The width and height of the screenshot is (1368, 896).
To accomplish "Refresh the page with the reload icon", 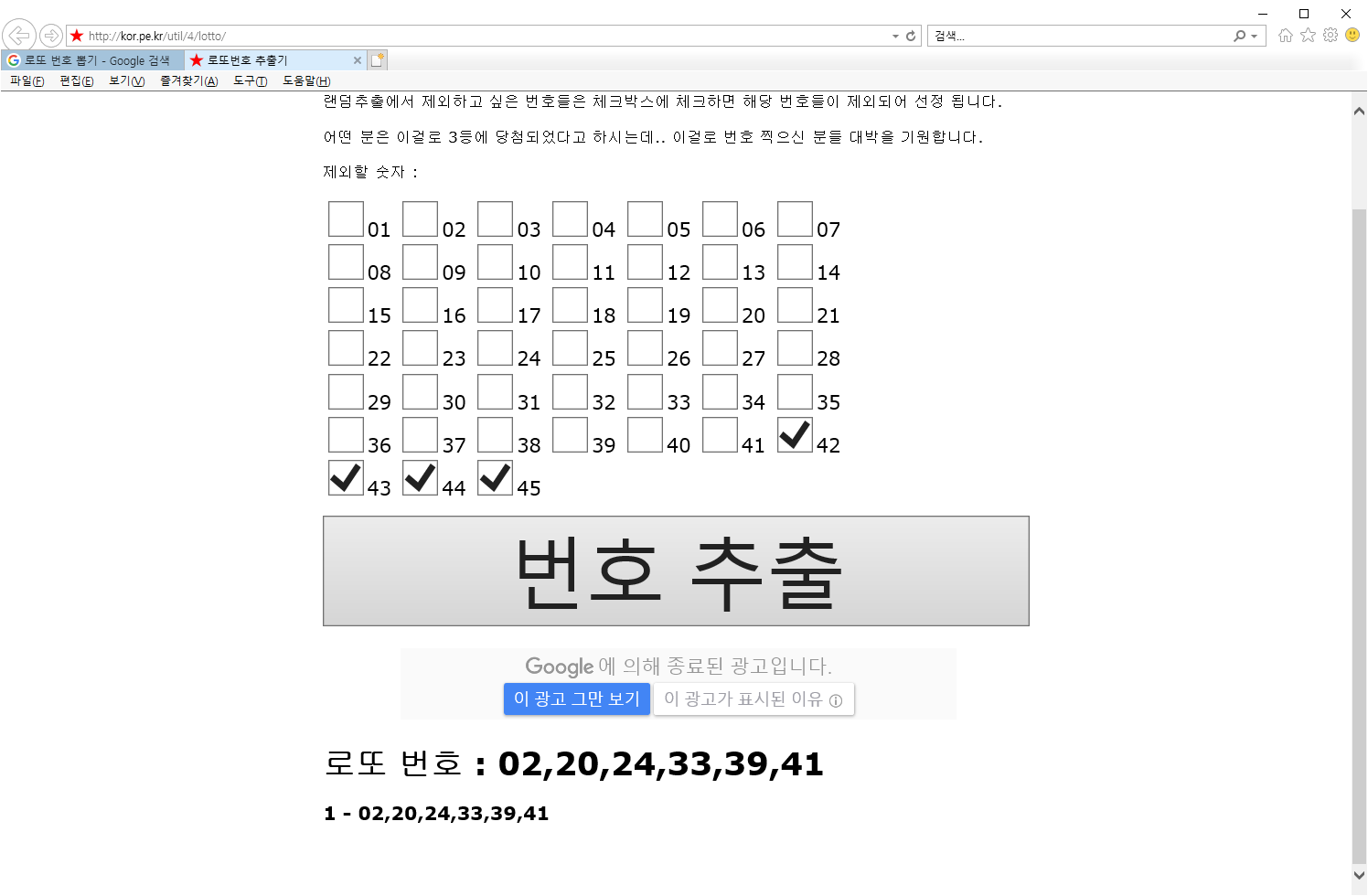I will [911, 36].
